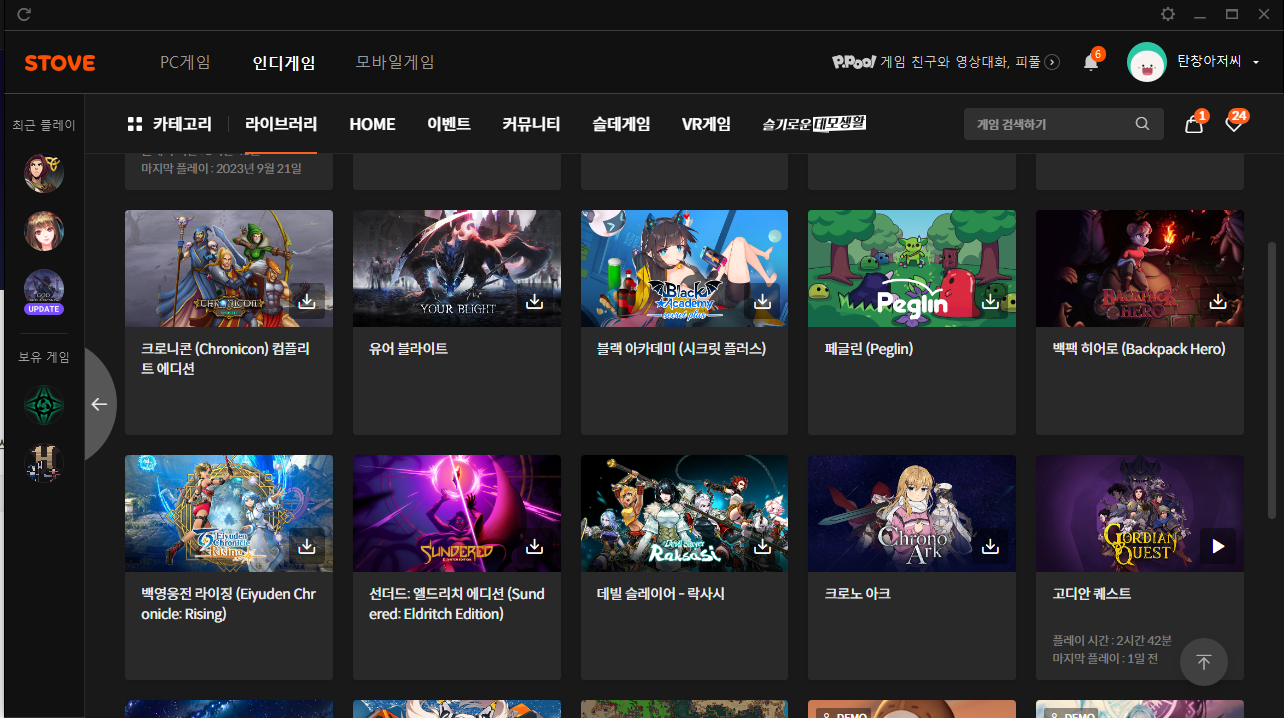Open Gordian Quest thumbnail

pos(1140,513)
